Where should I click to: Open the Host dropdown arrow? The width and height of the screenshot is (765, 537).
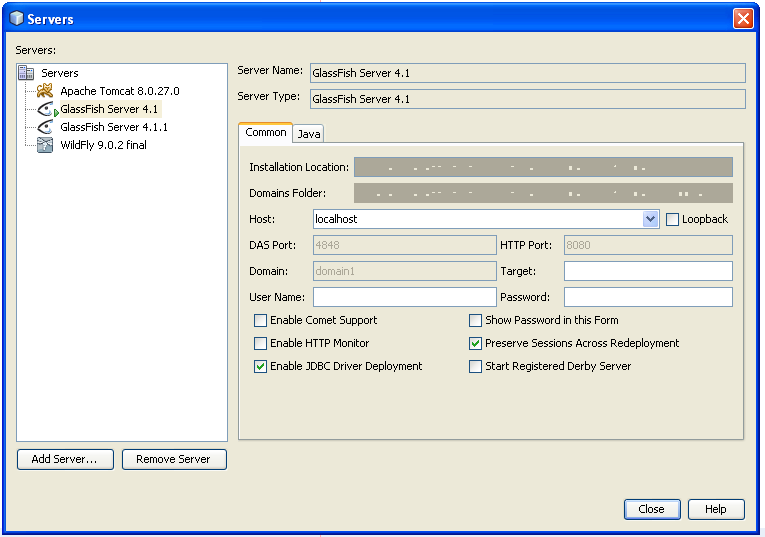[650, 219]
